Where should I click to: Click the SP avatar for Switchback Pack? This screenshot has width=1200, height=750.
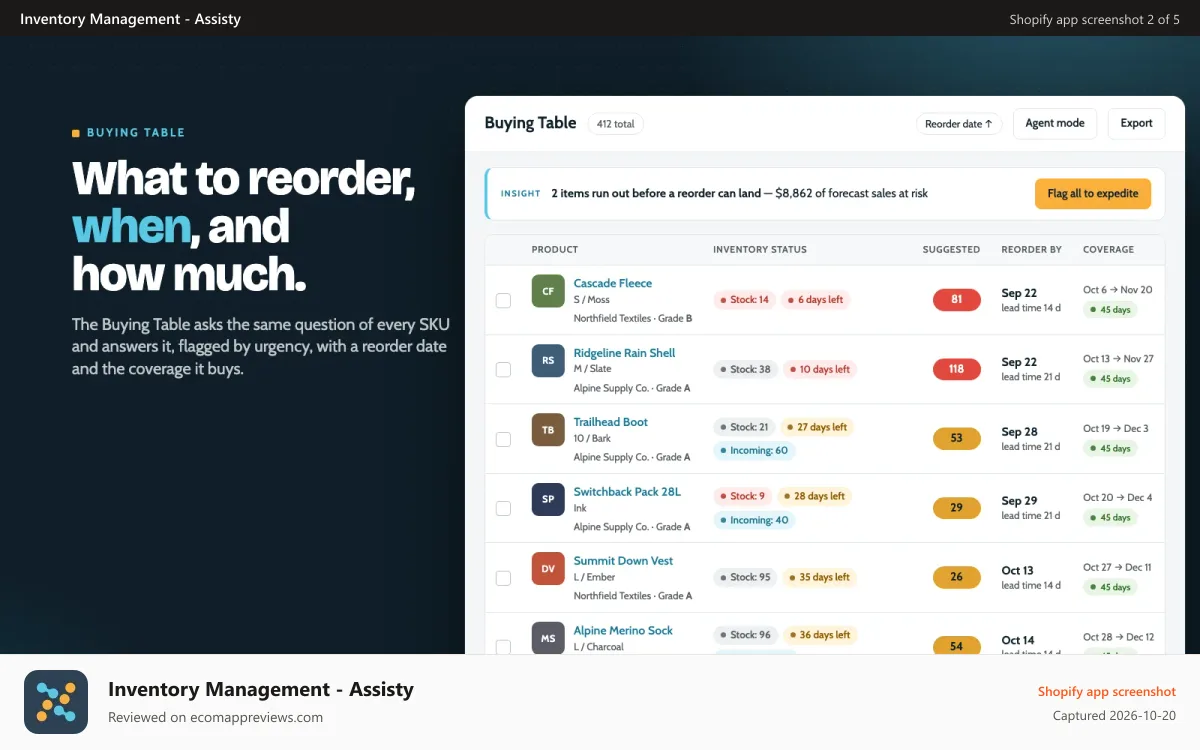click(548, 499)
